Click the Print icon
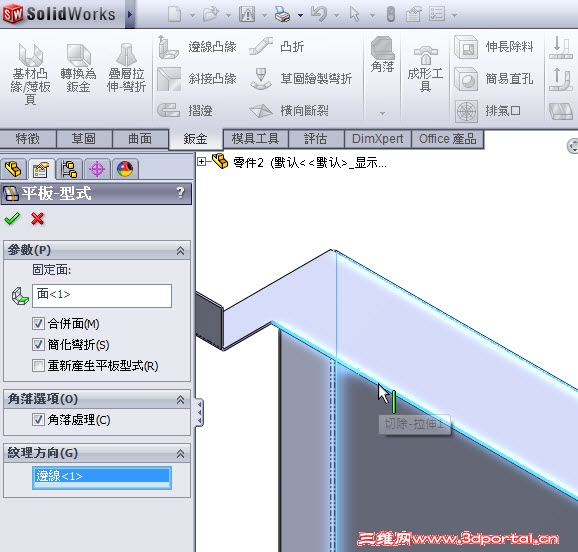This screenshot has height=552, width=578. click(x=282, y=15)
